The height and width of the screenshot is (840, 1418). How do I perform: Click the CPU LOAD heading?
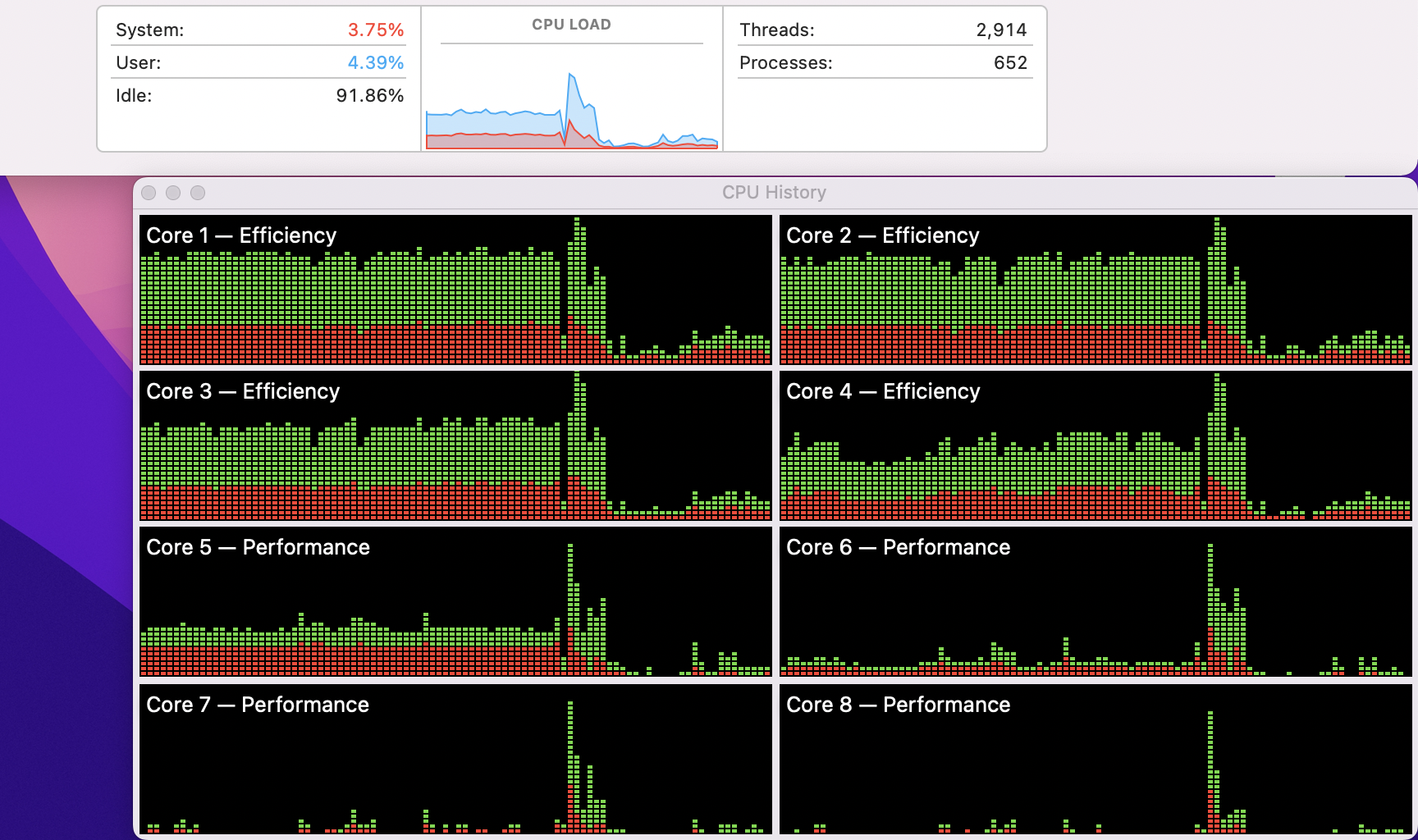click(x=571, y=25)
